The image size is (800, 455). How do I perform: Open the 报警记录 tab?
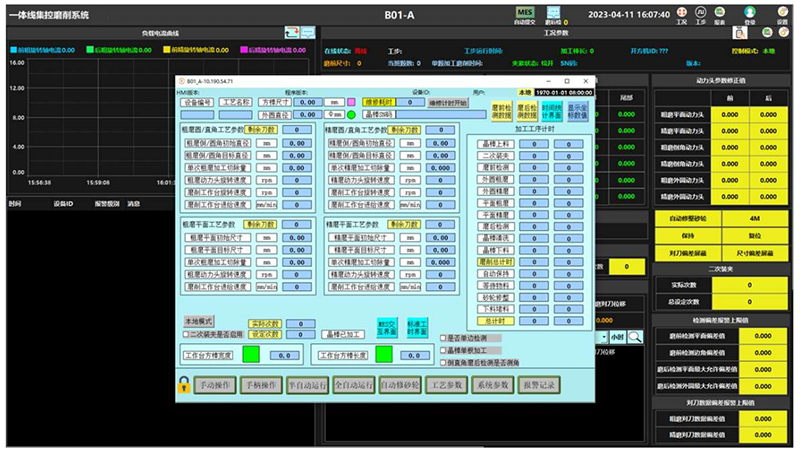[x=536, y=385]
